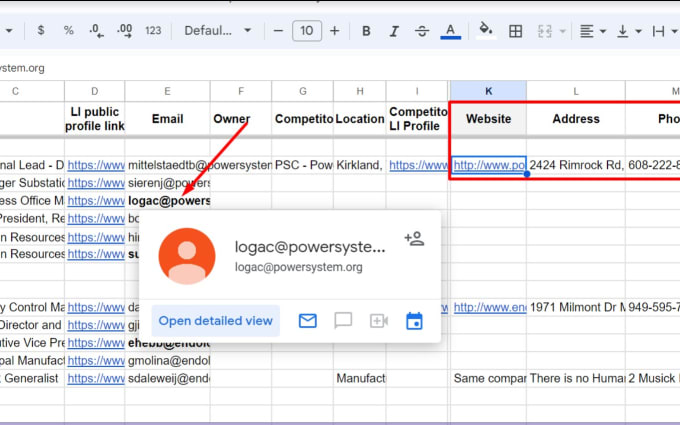Image resolution: width=680 pixels, height=425 pixels.
Task: Click the Open detailed view button
Action: [x=216, y=321]
